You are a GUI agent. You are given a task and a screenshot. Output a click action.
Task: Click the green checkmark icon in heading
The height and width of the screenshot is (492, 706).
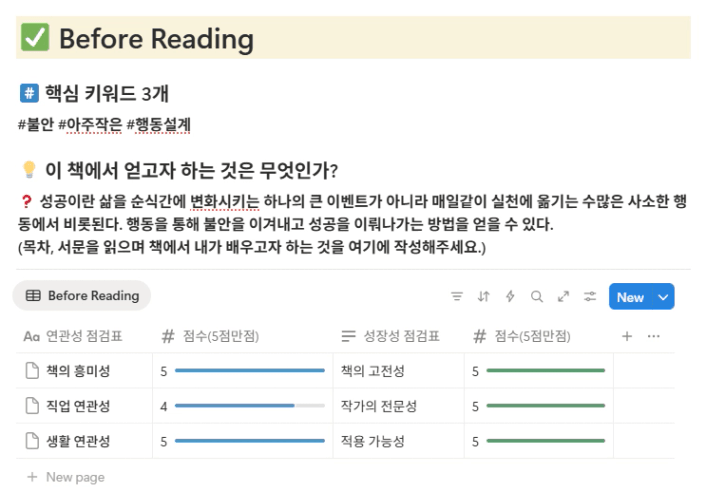pos(35,39)
